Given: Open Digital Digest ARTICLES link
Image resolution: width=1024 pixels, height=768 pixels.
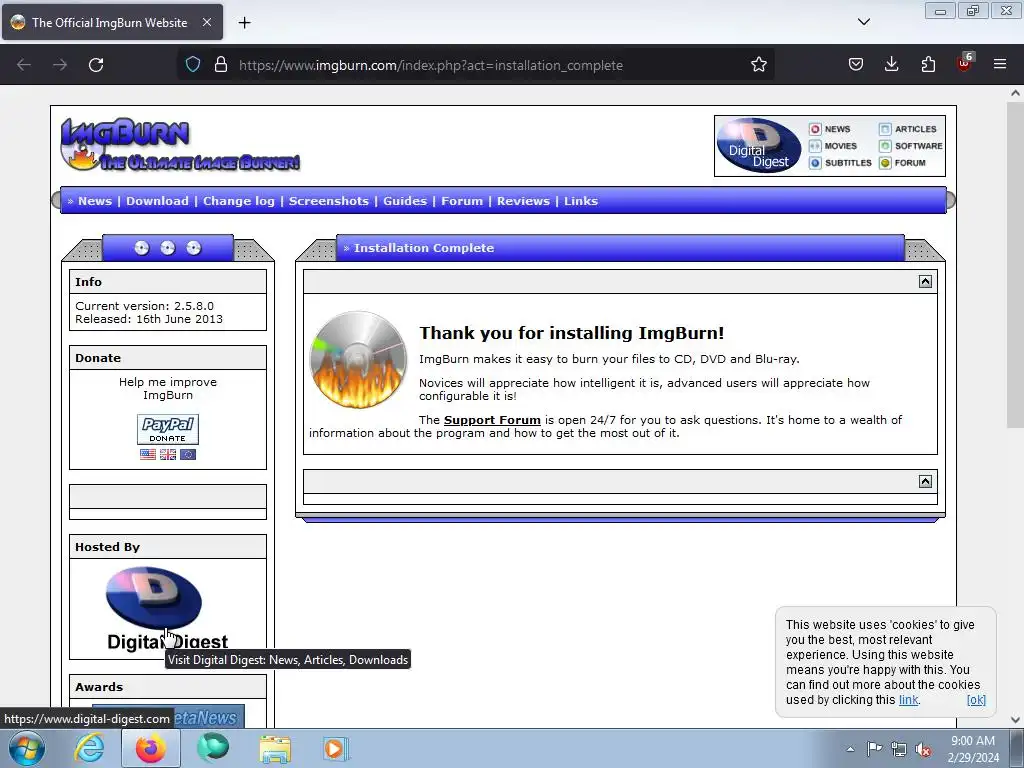Looking at the screenshot, I should coord(908,129).
